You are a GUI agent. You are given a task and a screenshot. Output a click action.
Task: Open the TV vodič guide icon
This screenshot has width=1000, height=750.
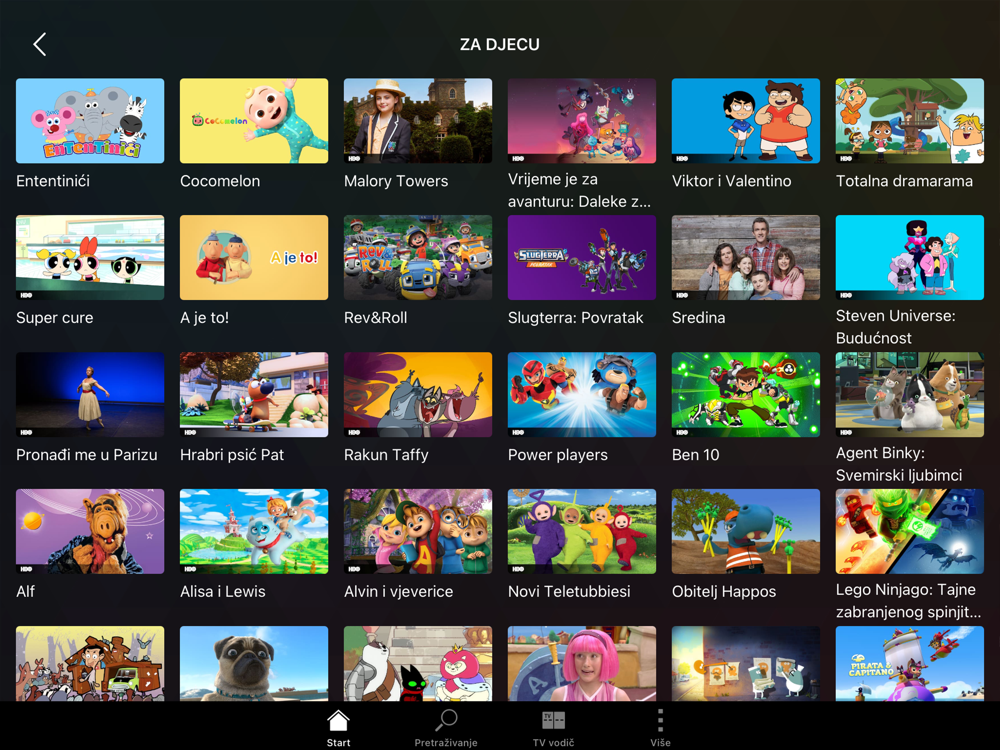553,721
